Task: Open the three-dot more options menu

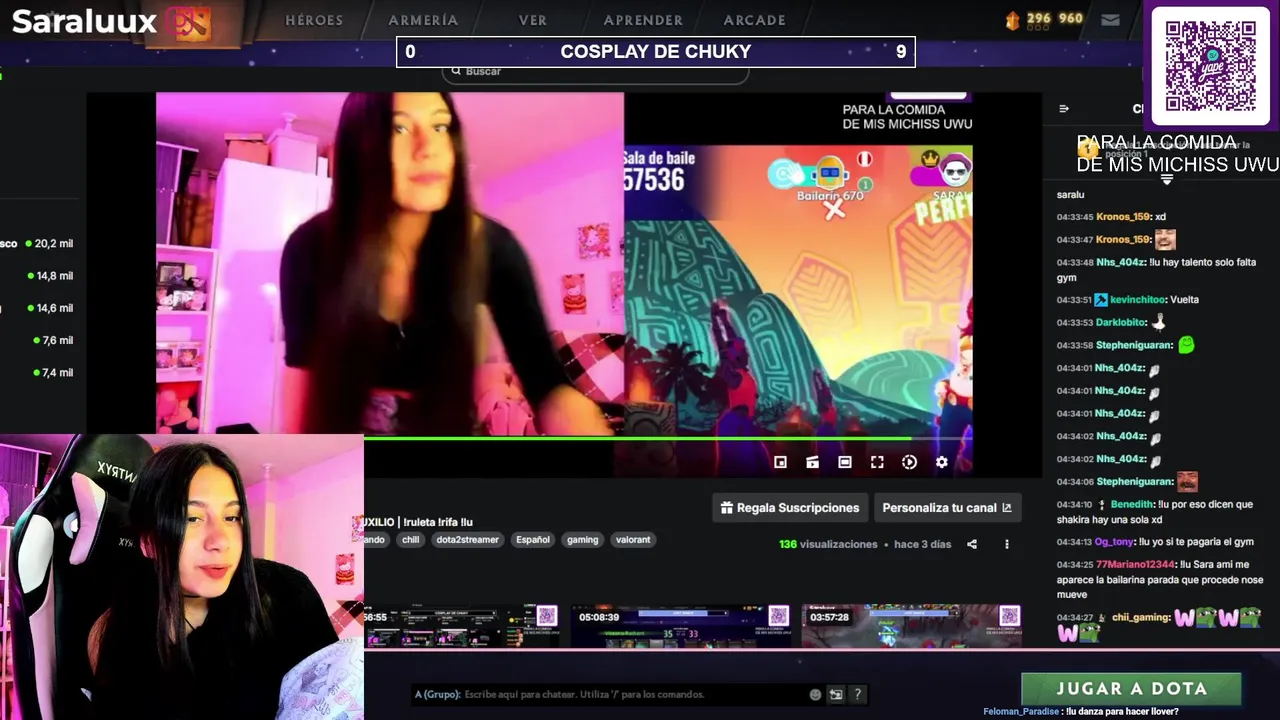Action: (x=1007, y=544)
